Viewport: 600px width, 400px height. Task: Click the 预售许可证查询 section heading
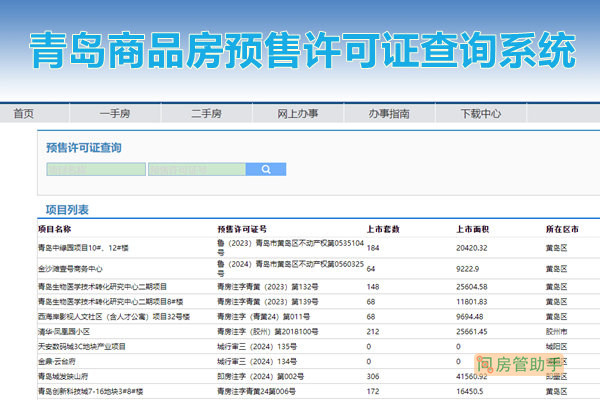[84, 148]
